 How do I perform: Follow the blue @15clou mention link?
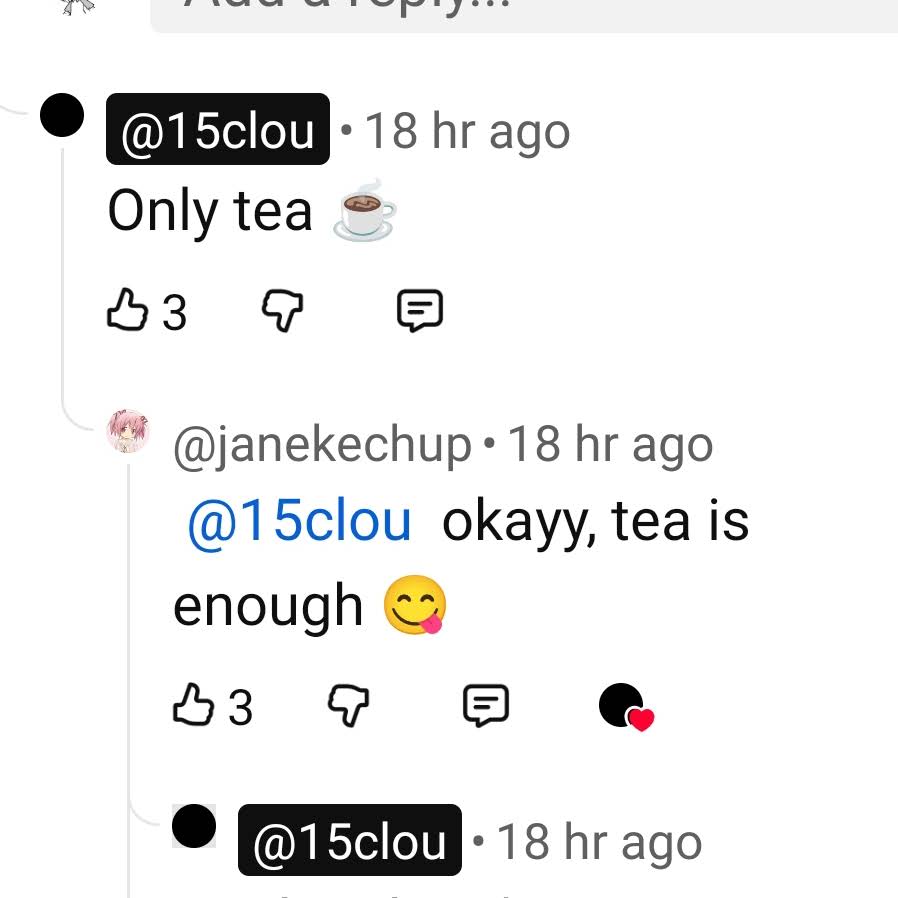pyautogui.click(x=300, y=522)
